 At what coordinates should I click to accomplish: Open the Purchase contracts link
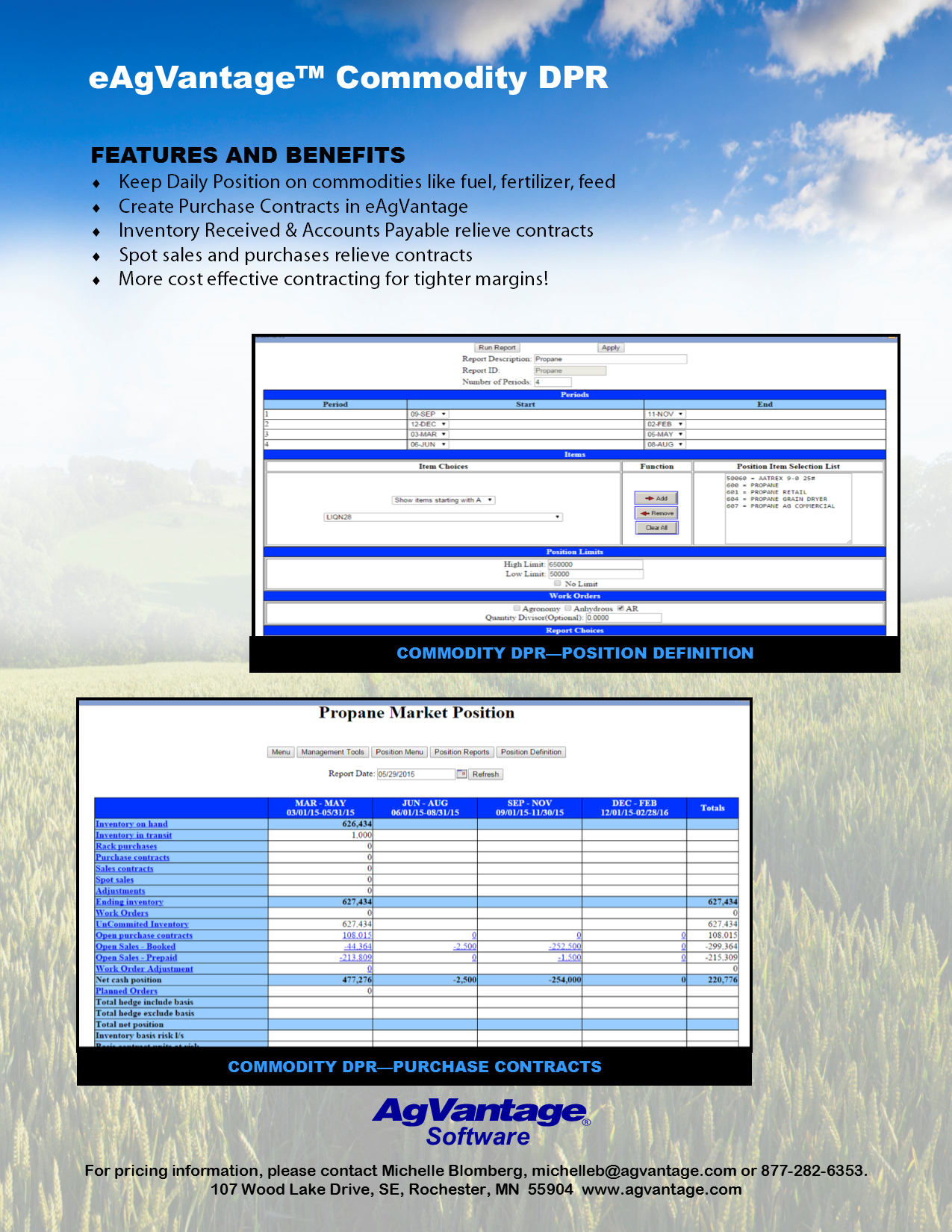click(132, 858)
